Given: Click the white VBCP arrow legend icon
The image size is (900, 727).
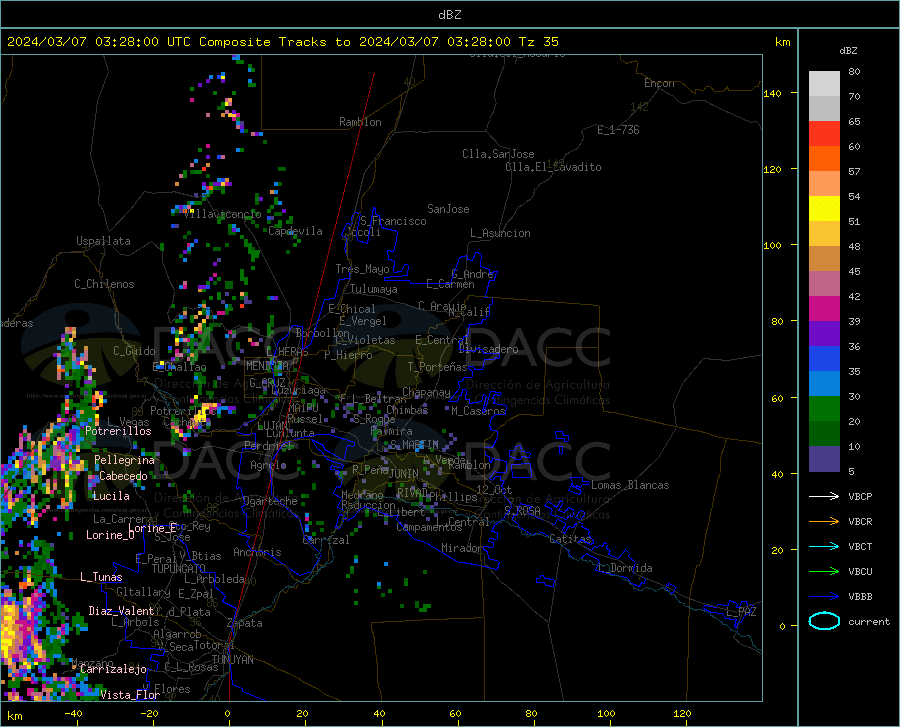Looking at the screenshot, I should (824, 496).
